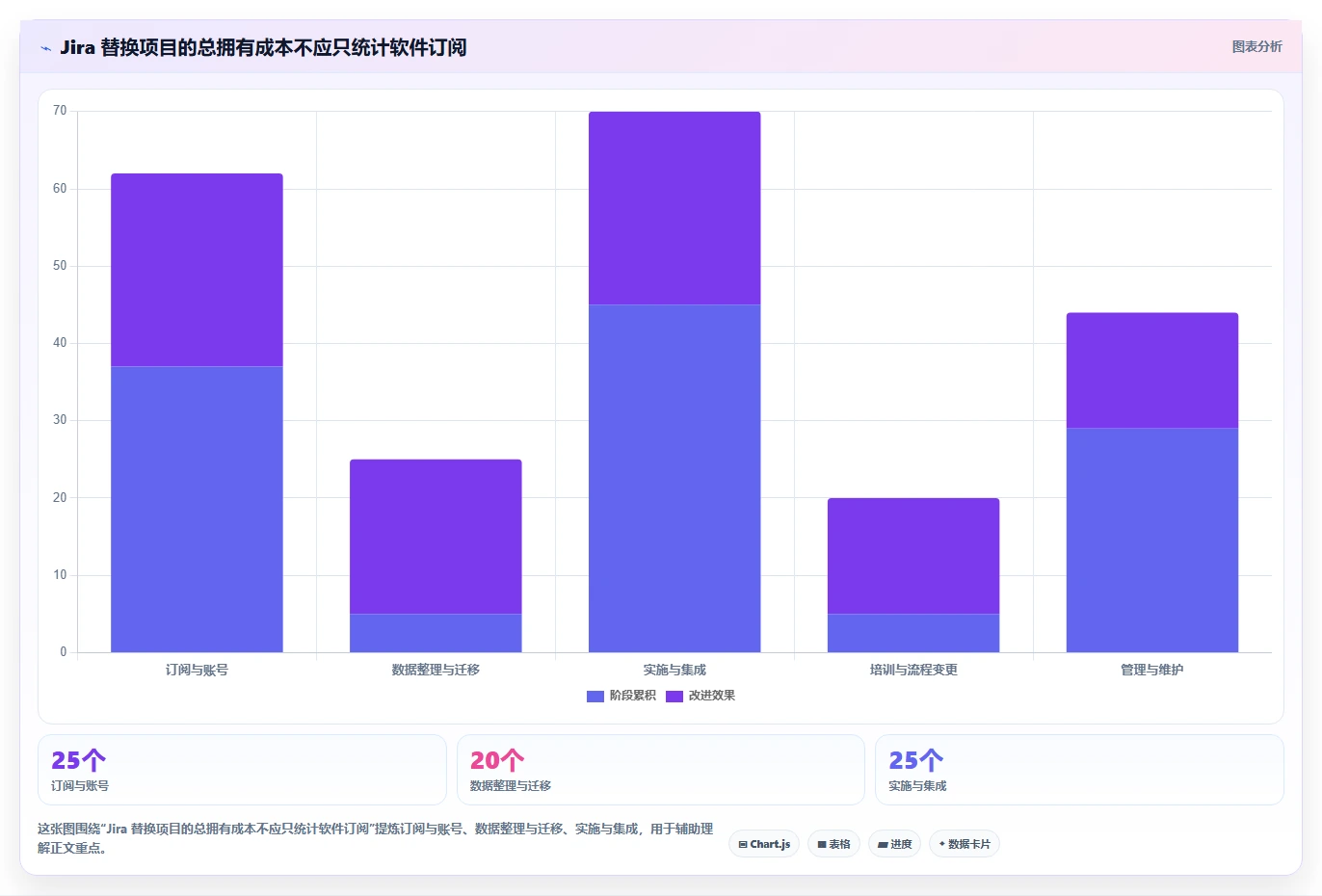Click the y-axis value 50
The image size is (1322, 896).
pos(60,266)
